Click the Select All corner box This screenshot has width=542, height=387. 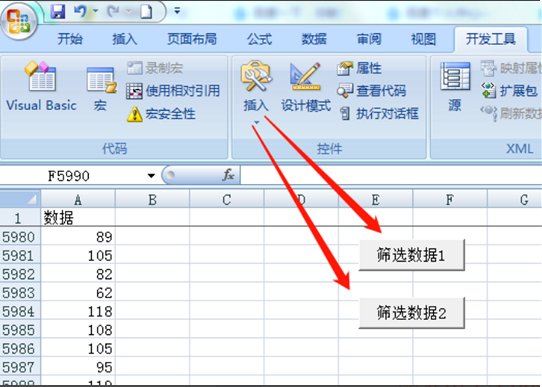coord(20,199)
